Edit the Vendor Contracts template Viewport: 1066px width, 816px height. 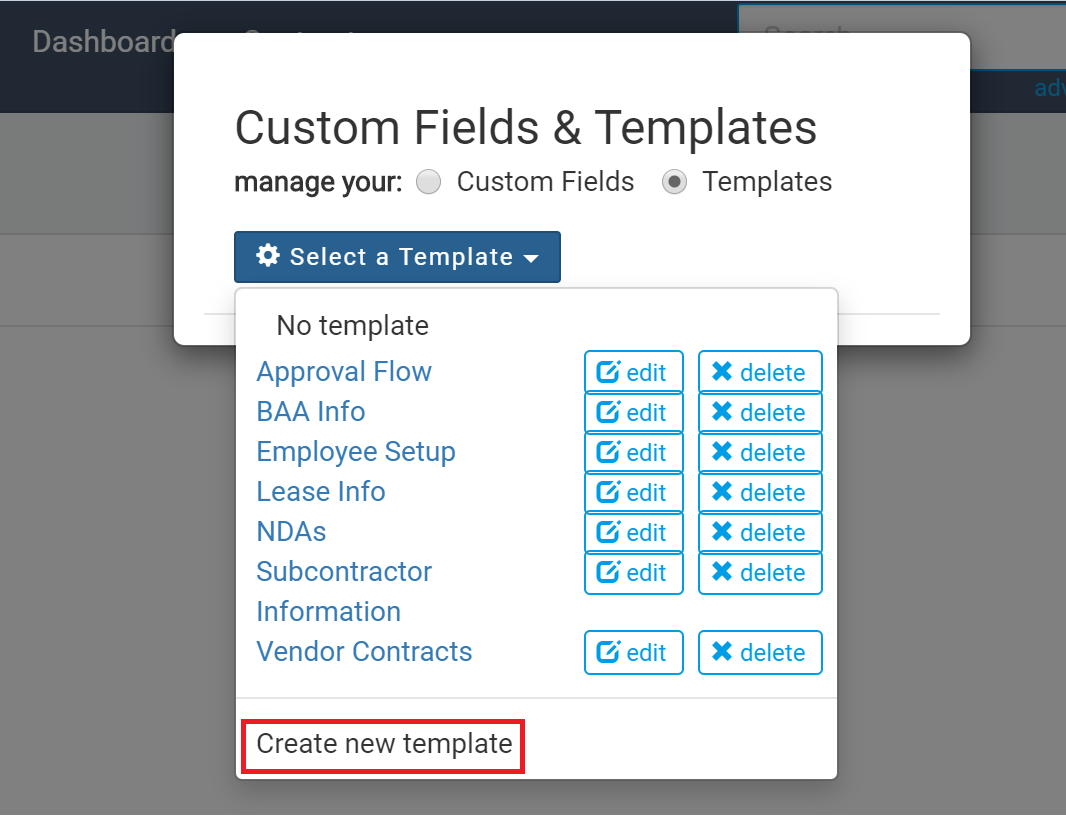pos(634,652)
